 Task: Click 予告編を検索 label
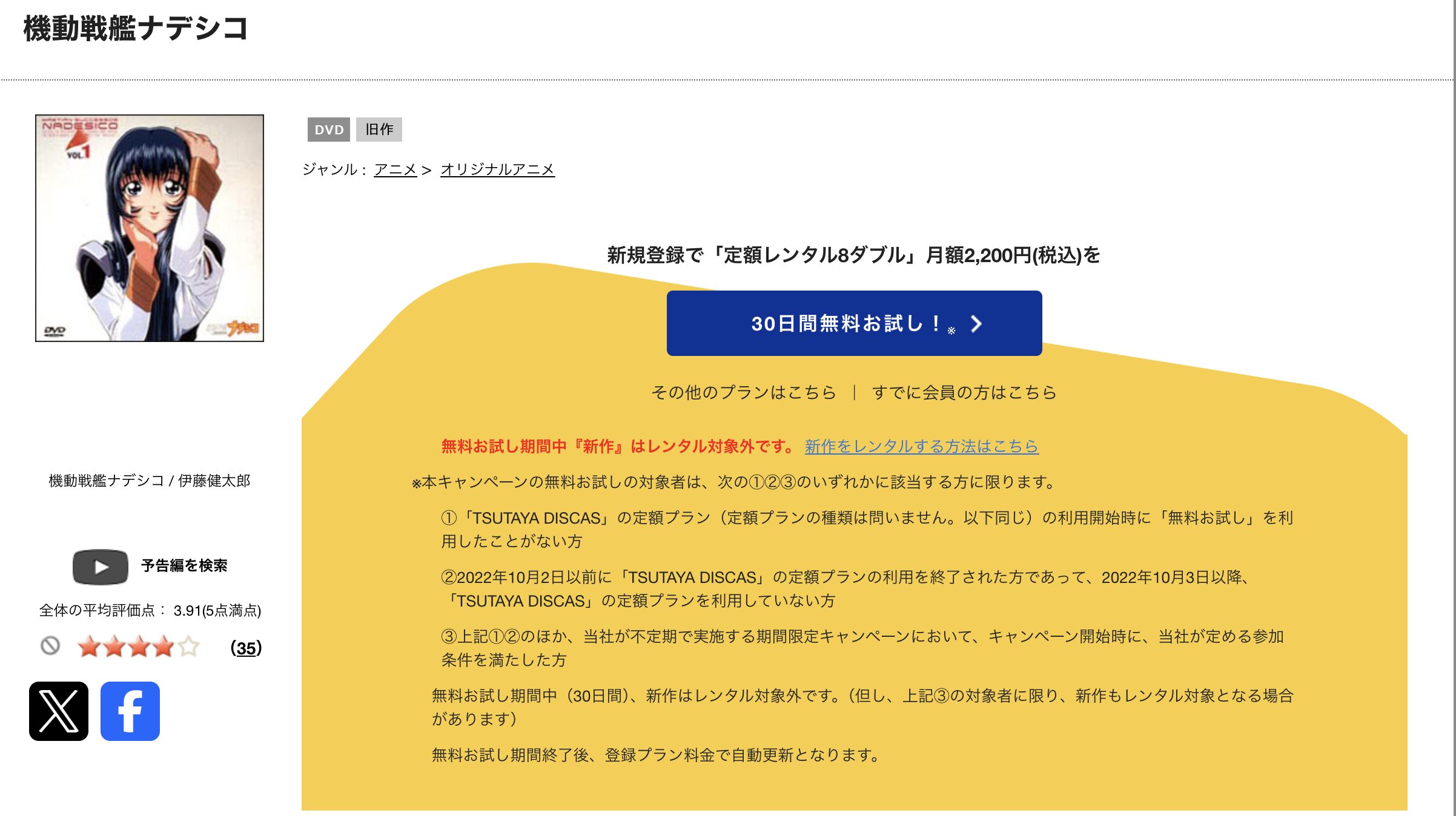[184, 565]
